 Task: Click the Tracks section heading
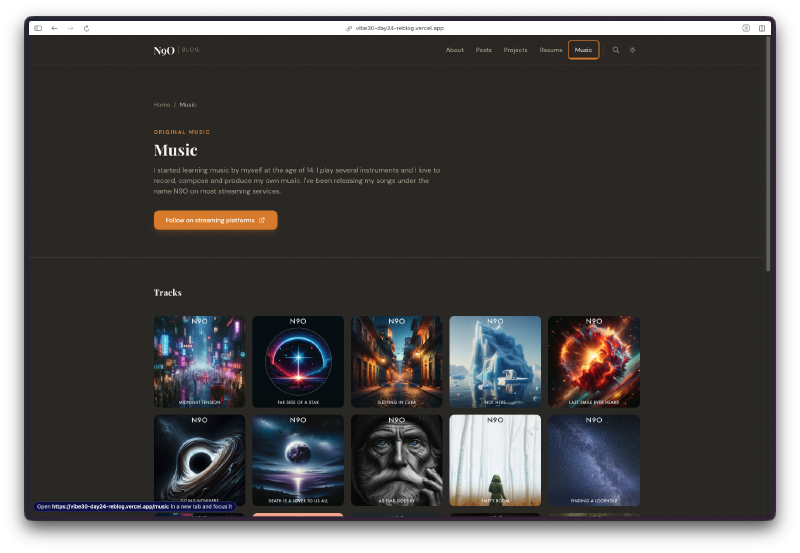point(167,292)
